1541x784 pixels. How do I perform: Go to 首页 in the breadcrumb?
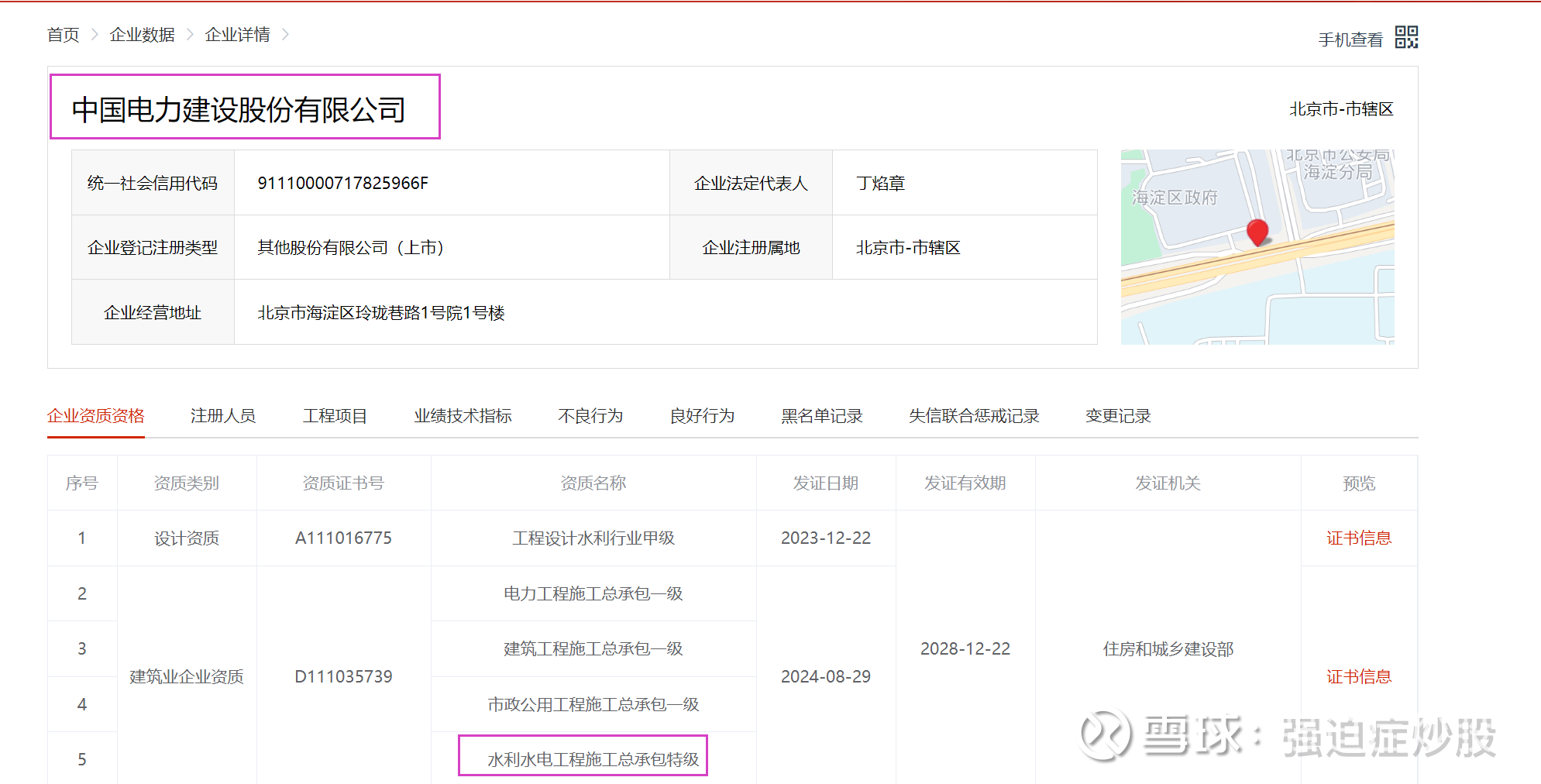click(x=63, y=35)
